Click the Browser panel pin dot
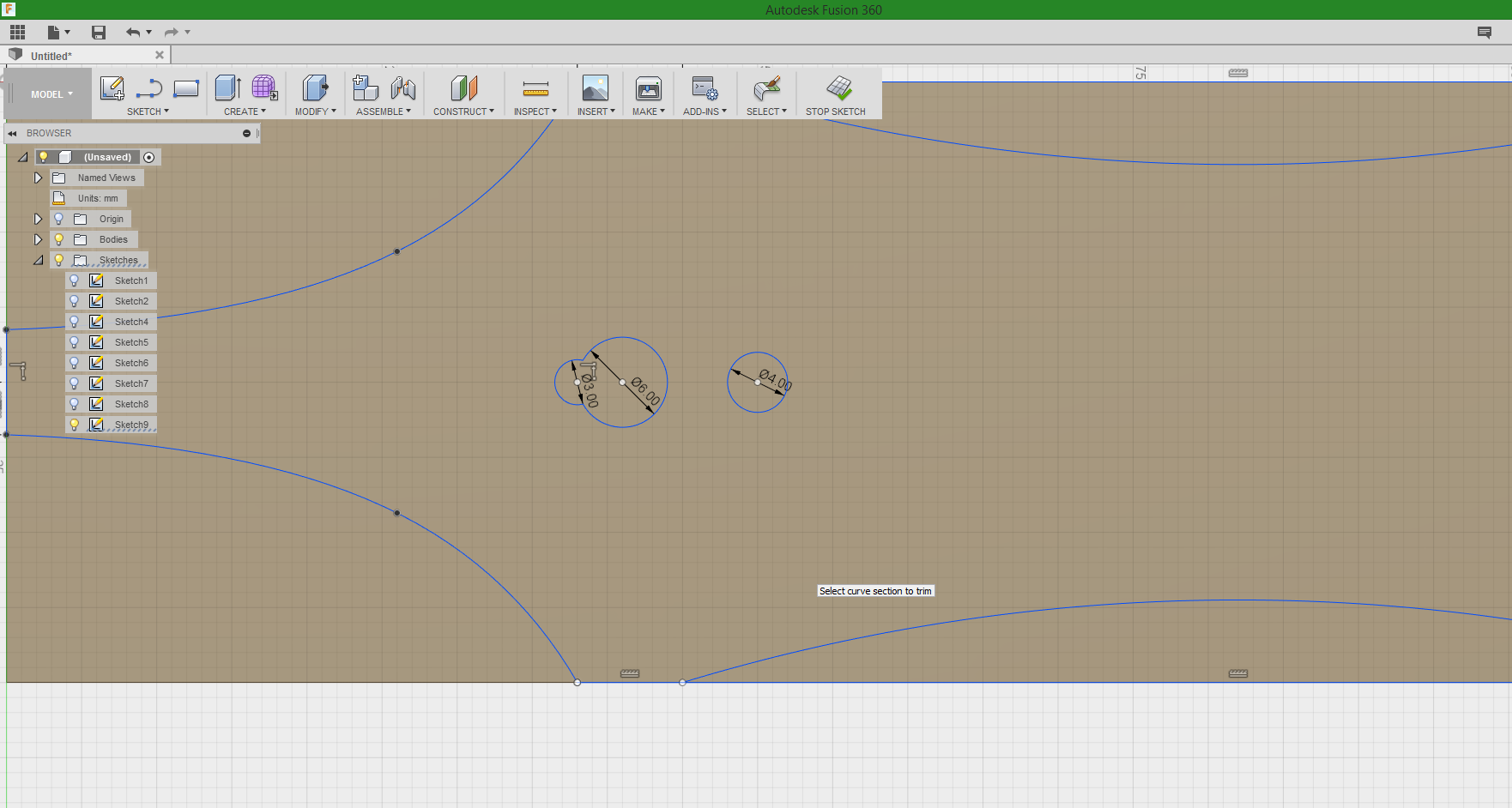Screen dimensions: 1512x808 tap(246, 134)
